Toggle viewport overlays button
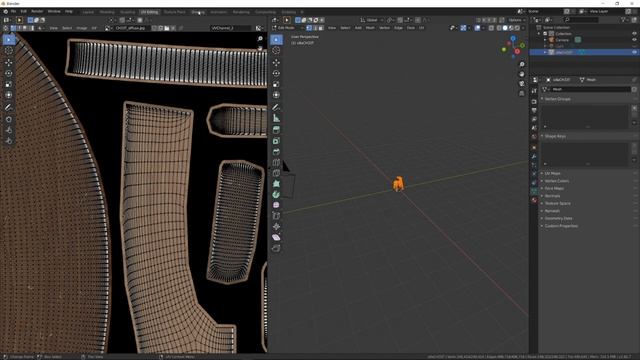Screen dimensions: 640x360 (478, 28)
